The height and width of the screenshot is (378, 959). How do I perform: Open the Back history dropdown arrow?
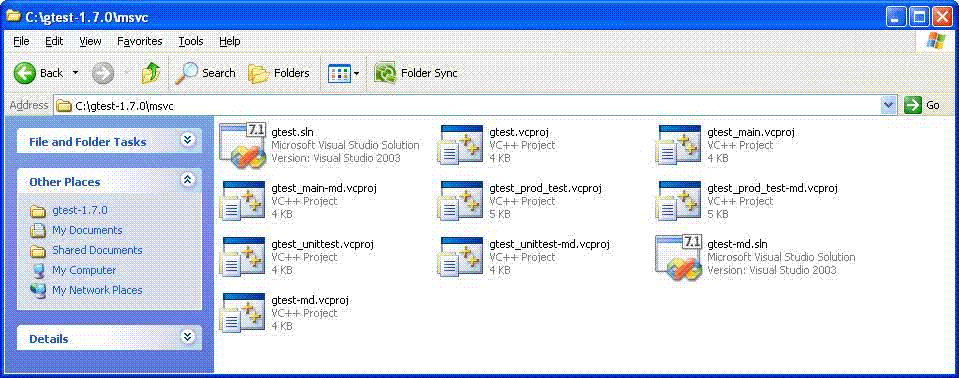coord(75,73)
